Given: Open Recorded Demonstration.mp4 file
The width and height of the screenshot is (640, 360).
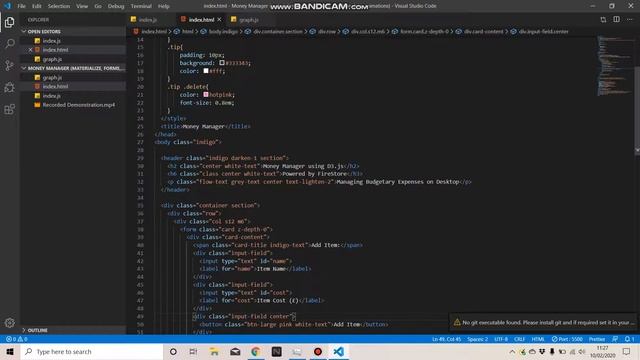Looking at the screenshot, I should click(x=78, y=105).
